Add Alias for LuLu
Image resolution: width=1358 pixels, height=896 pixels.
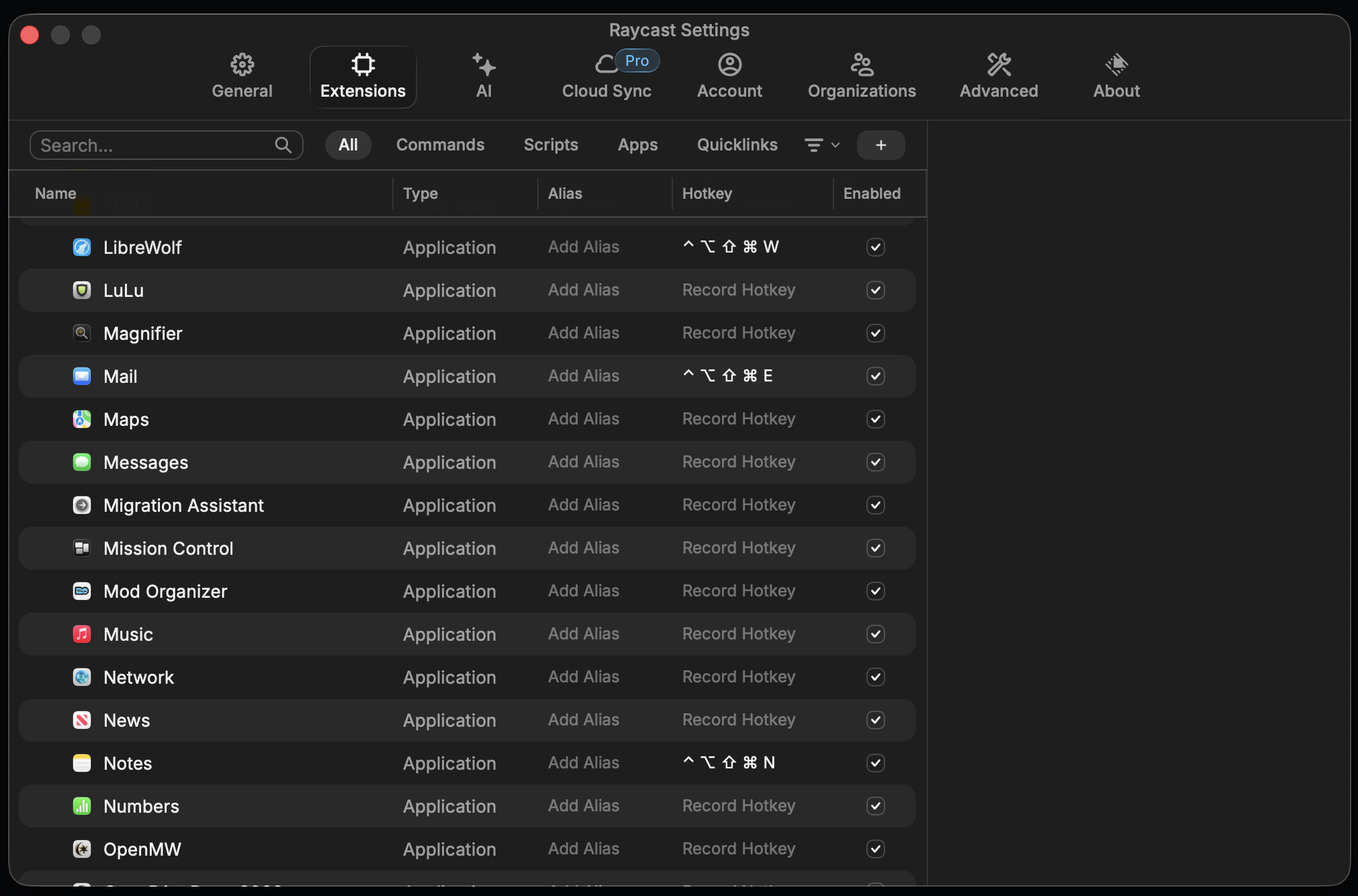tap(584, 290)
